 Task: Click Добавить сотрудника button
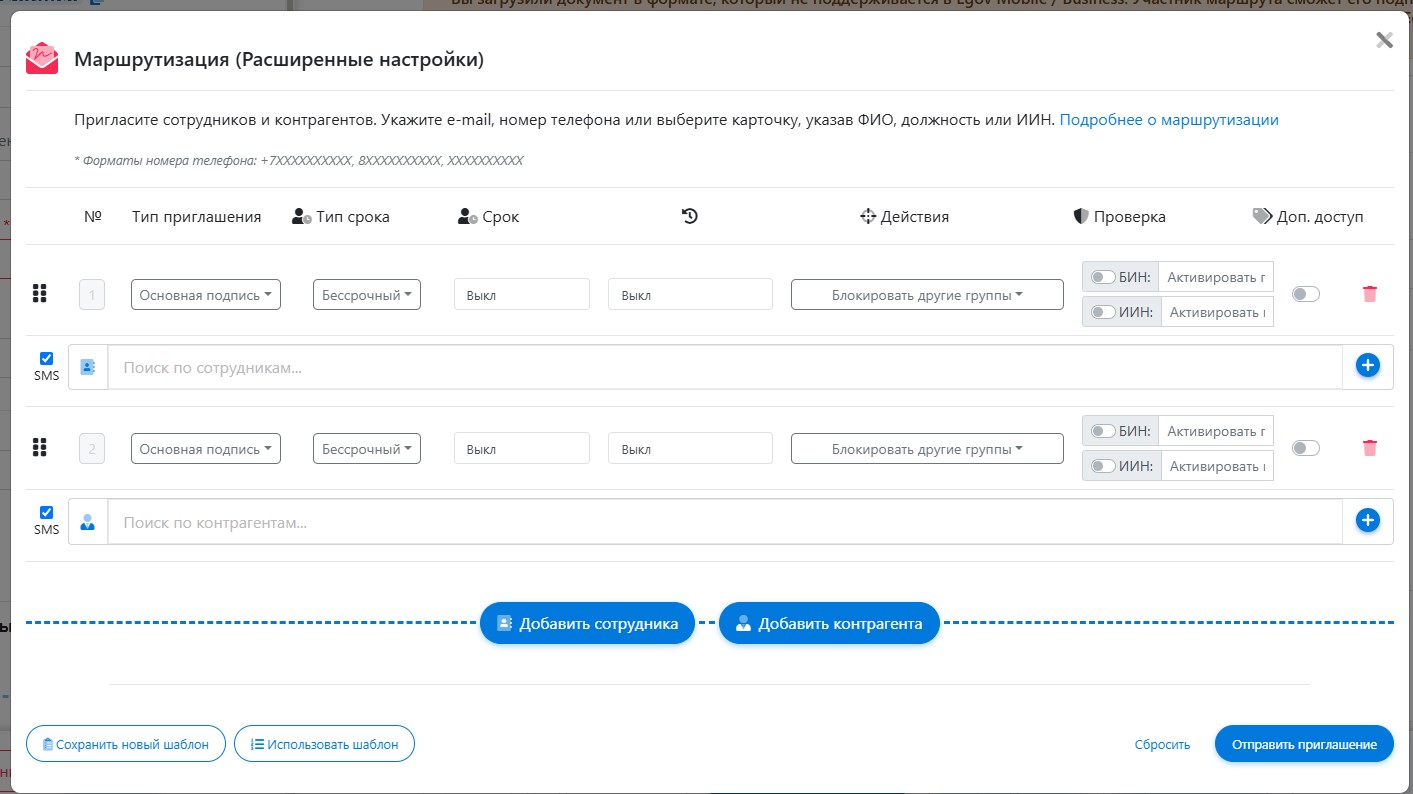(587, 624)
